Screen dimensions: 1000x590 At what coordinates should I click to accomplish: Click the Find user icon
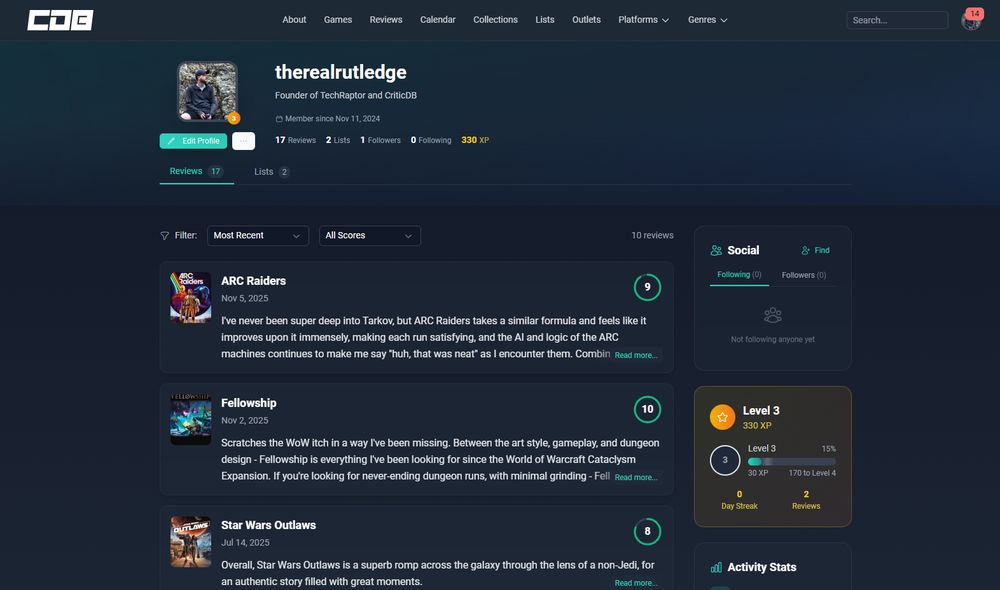(805, 251)
